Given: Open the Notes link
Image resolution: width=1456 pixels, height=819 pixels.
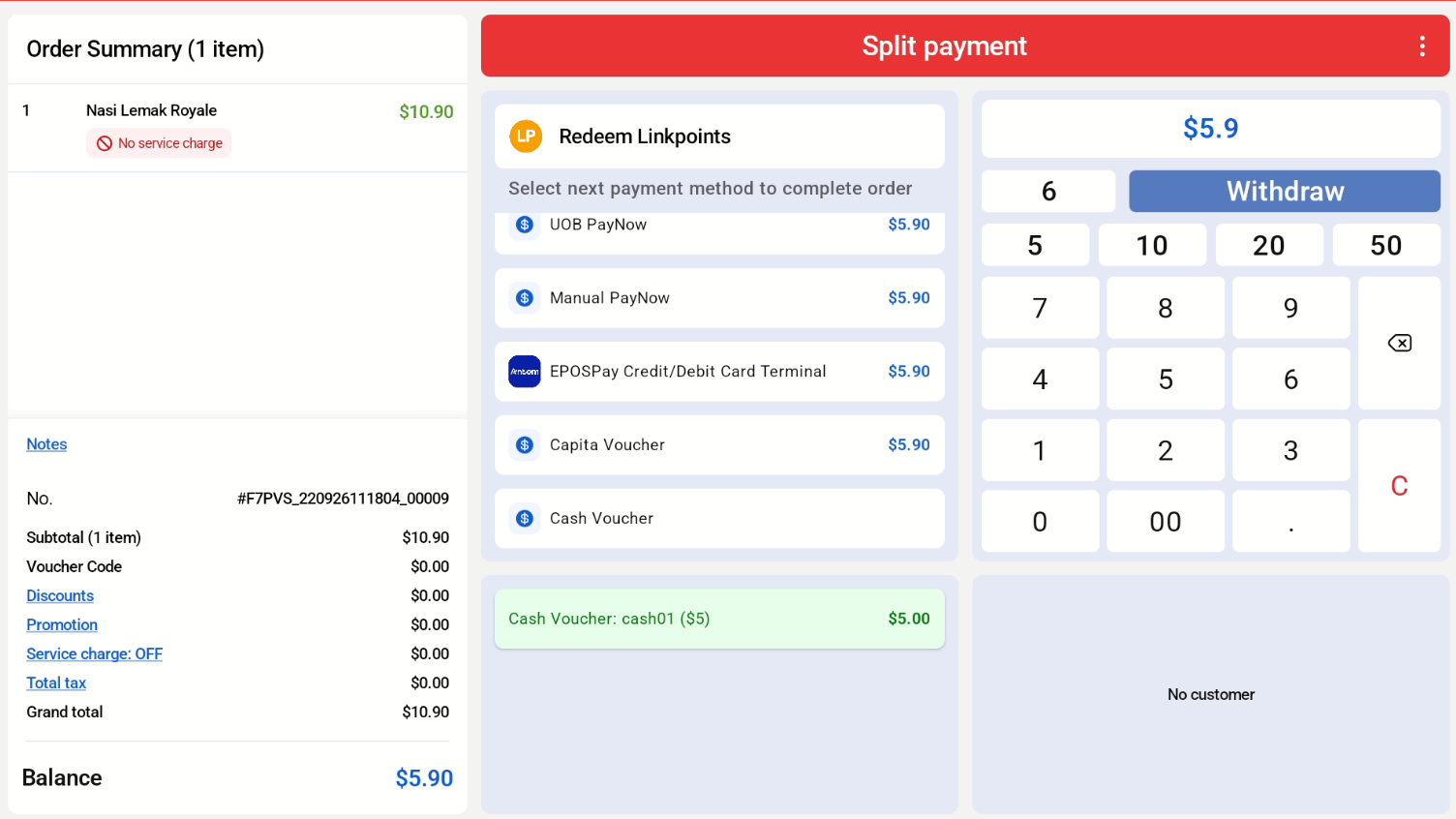Looking at the screenshot, I should [46, 444].
